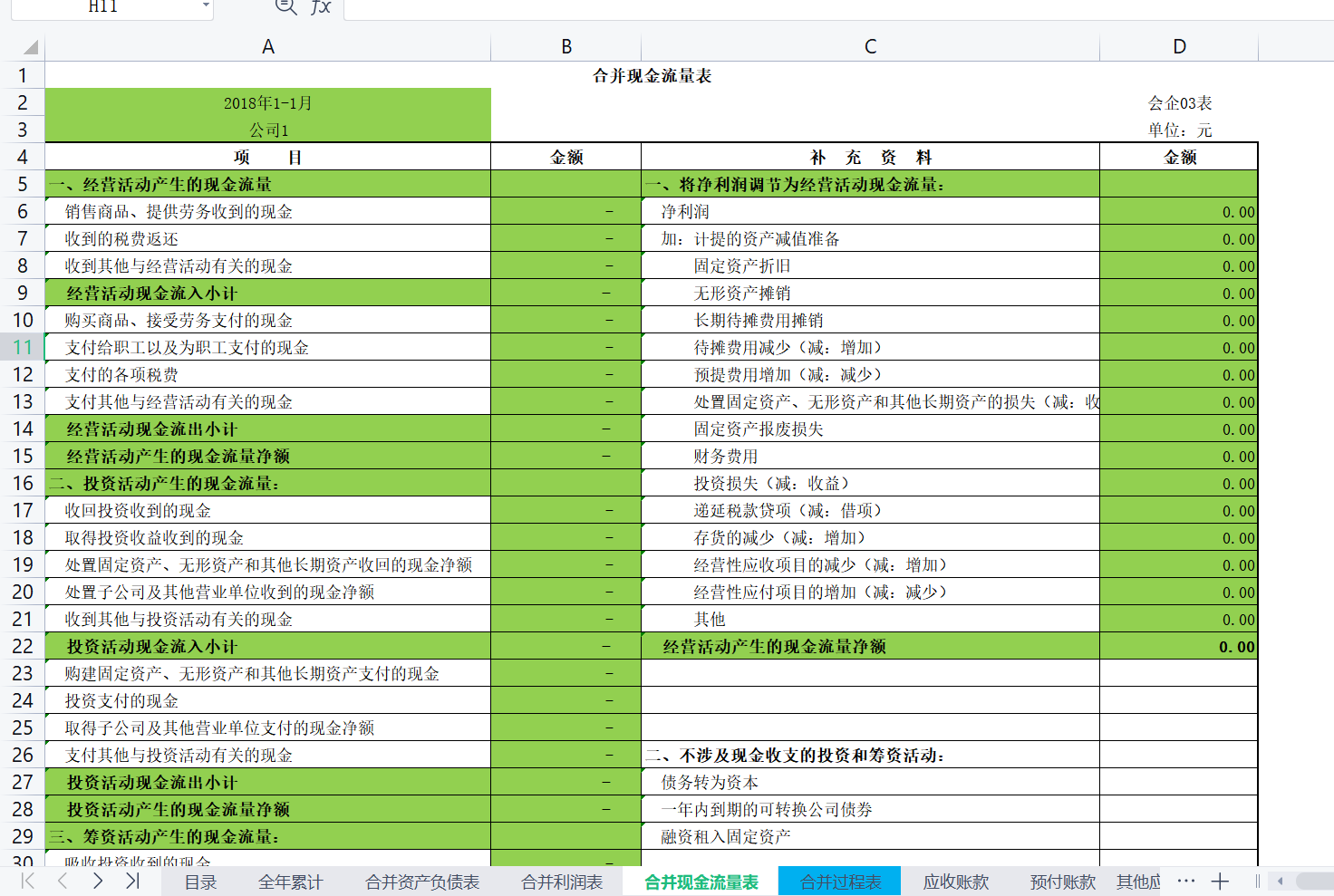Switch to the 合并过程表 sheet tab

pyautogui.click(x=839, y=880)
